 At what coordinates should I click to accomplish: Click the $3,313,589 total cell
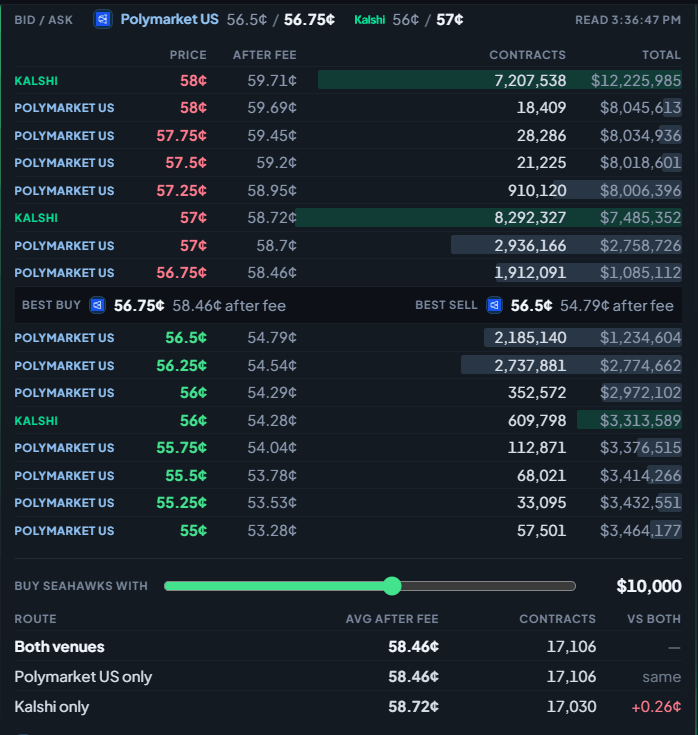(640, 420)
